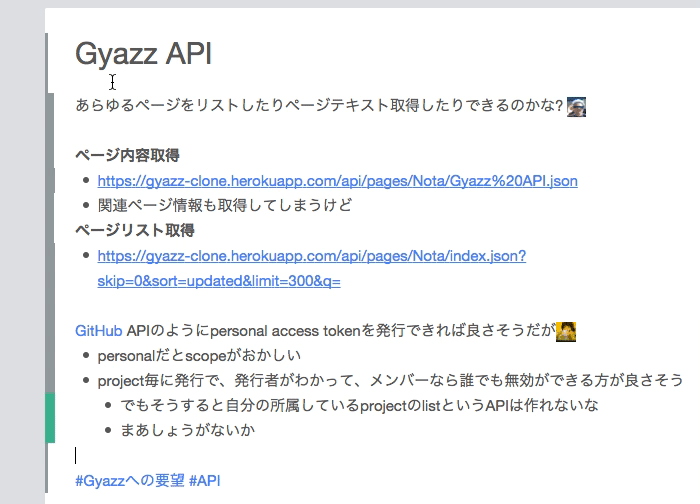Click the opening line あらゆるページをリストしたり

coord(319,105)
